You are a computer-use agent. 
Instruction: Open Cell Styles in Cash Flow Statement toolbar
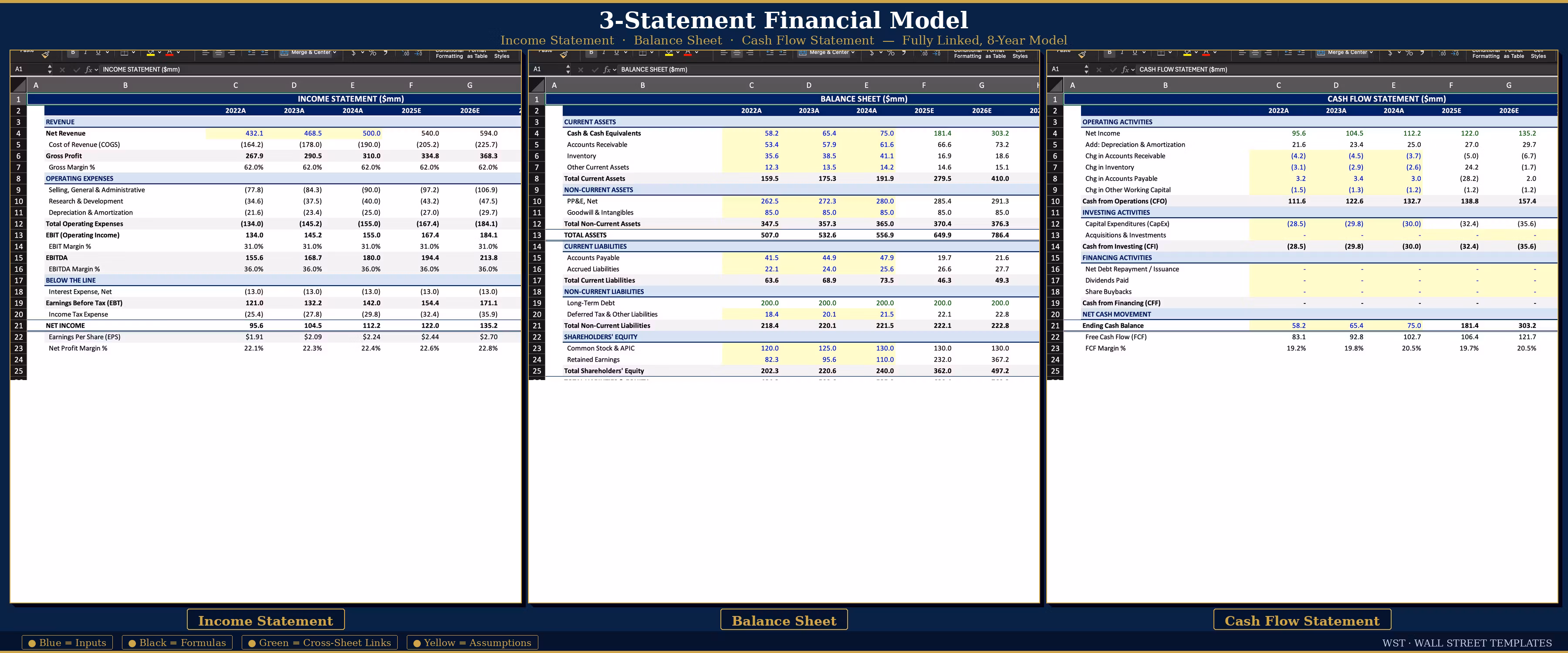[x=1539, y=54]
